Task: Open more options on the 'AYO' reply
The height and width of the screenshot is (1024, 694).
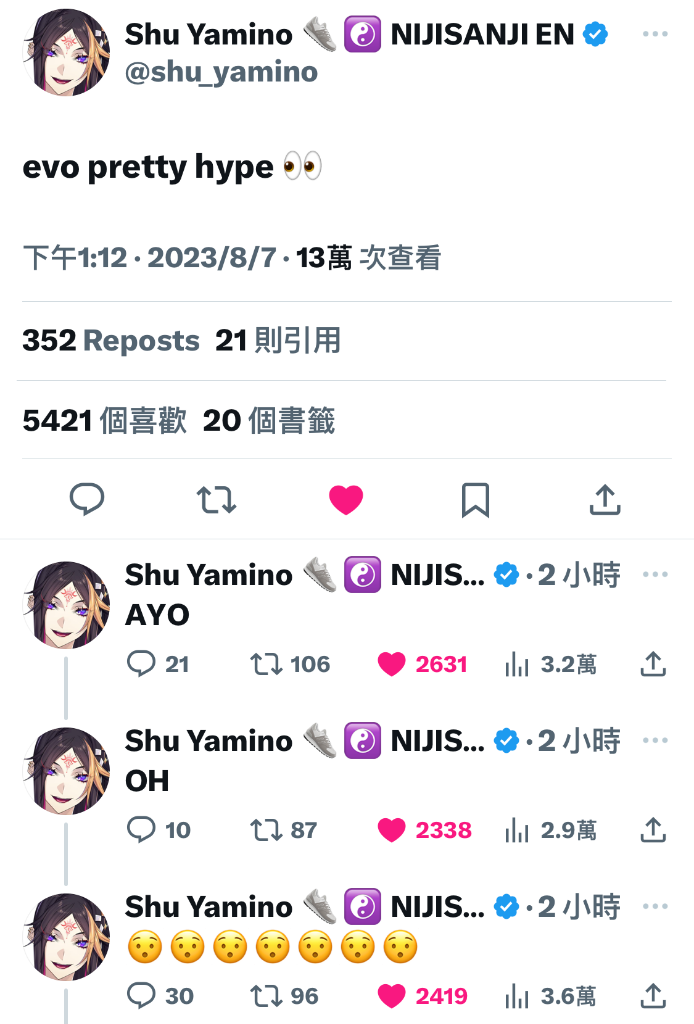Action: click(655, 575)
